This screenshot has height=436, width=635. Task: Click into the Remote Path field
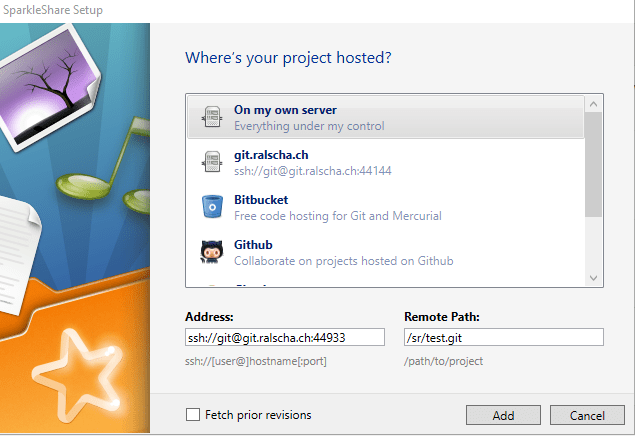click(x=503, y=337)
